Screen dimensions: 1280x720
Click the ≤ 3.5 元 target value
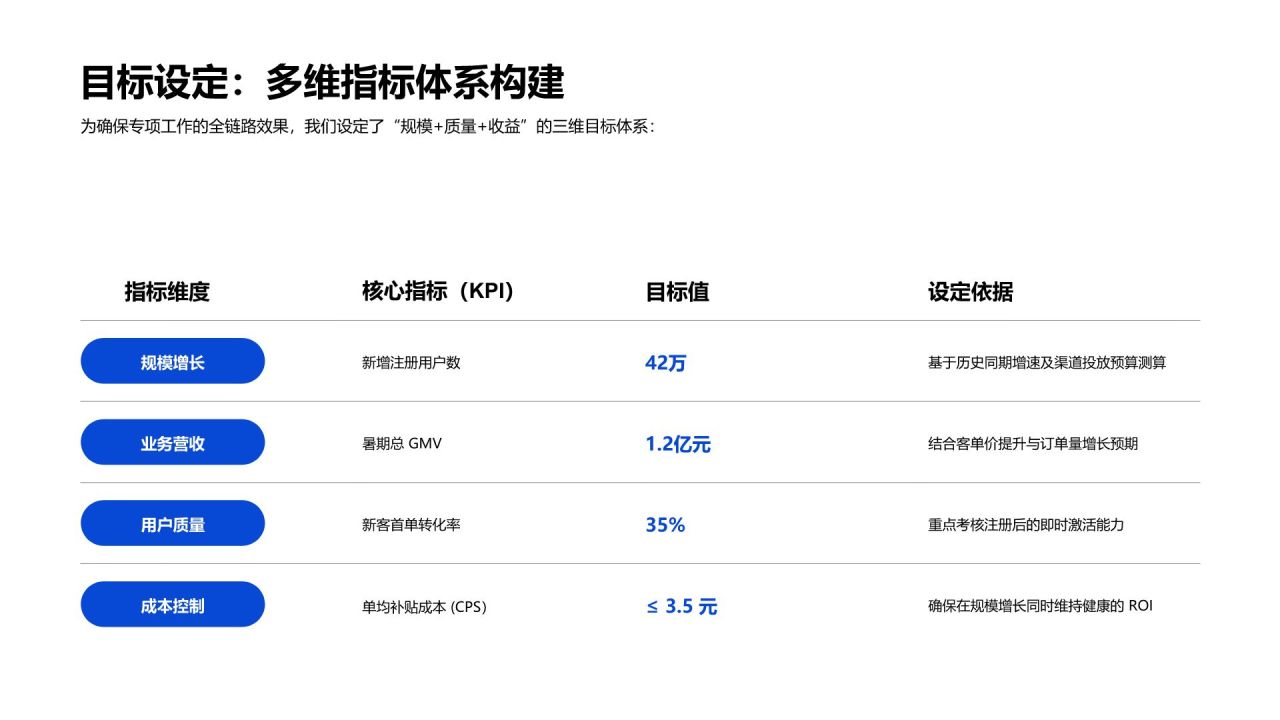[681, 606]
